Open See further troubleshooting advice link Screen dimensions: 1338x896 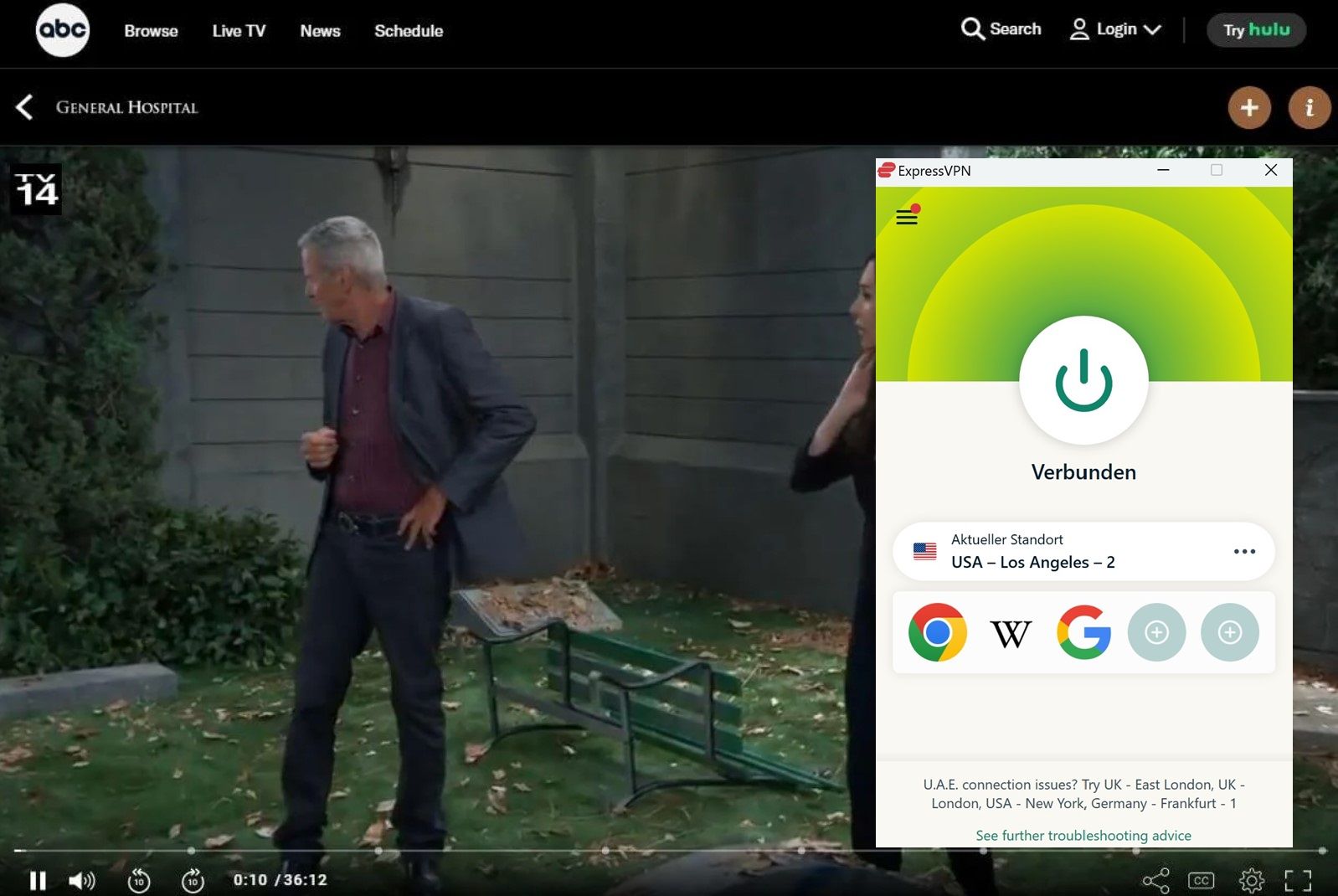pyautogui.click(x=1083, y=835)
